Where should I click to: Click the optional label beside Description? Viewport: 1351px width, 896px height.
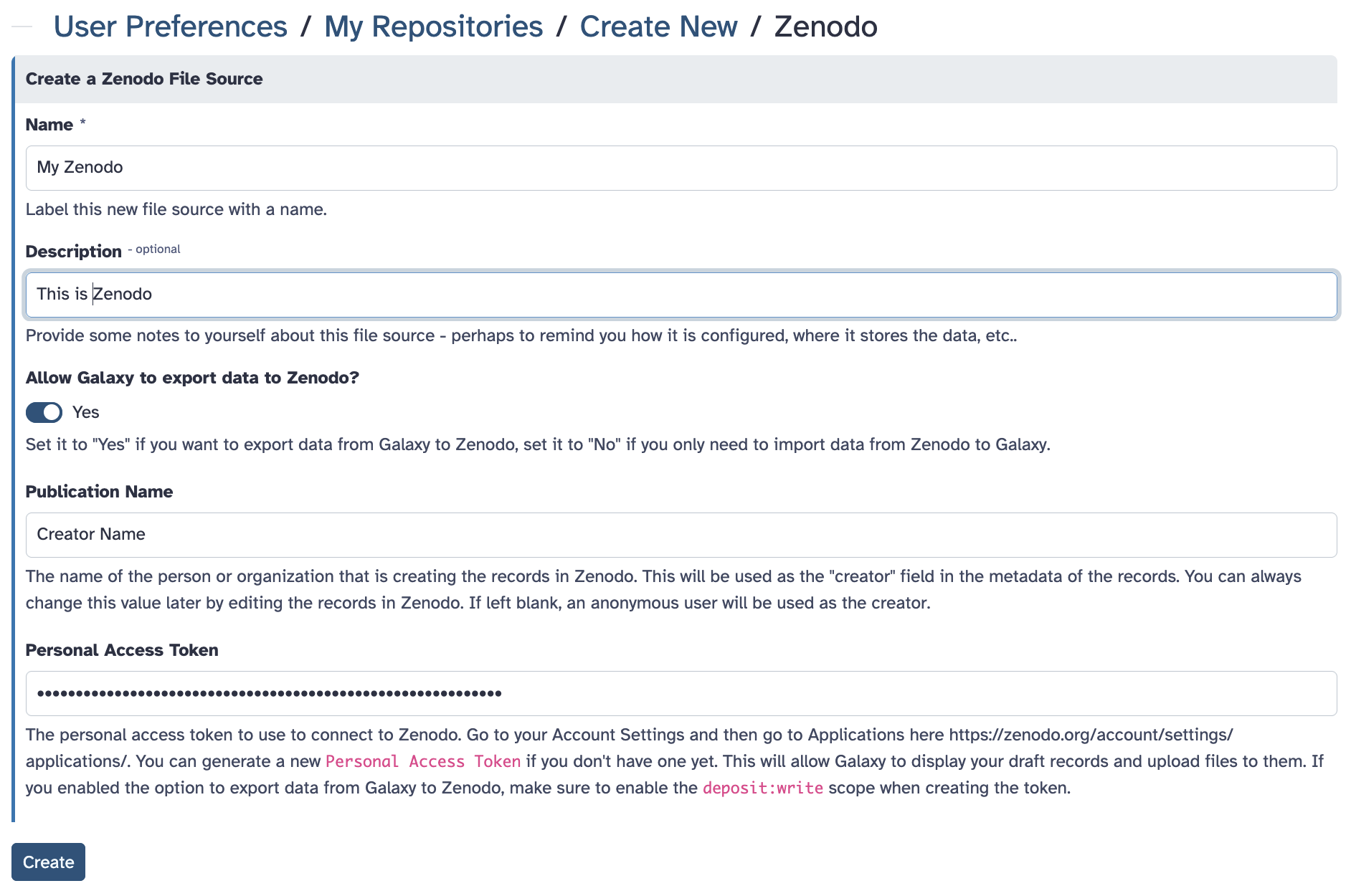pyautogui.click(x=154, y=249)
